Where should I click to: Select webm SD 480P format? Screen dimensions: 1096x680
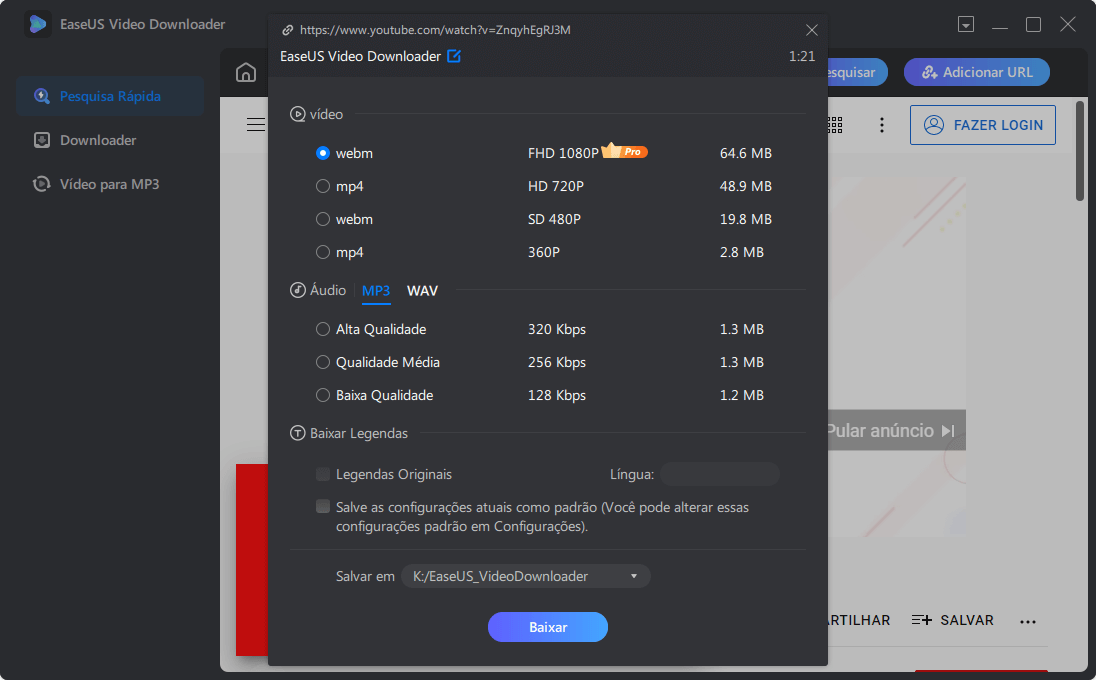(x=322, y=219)
